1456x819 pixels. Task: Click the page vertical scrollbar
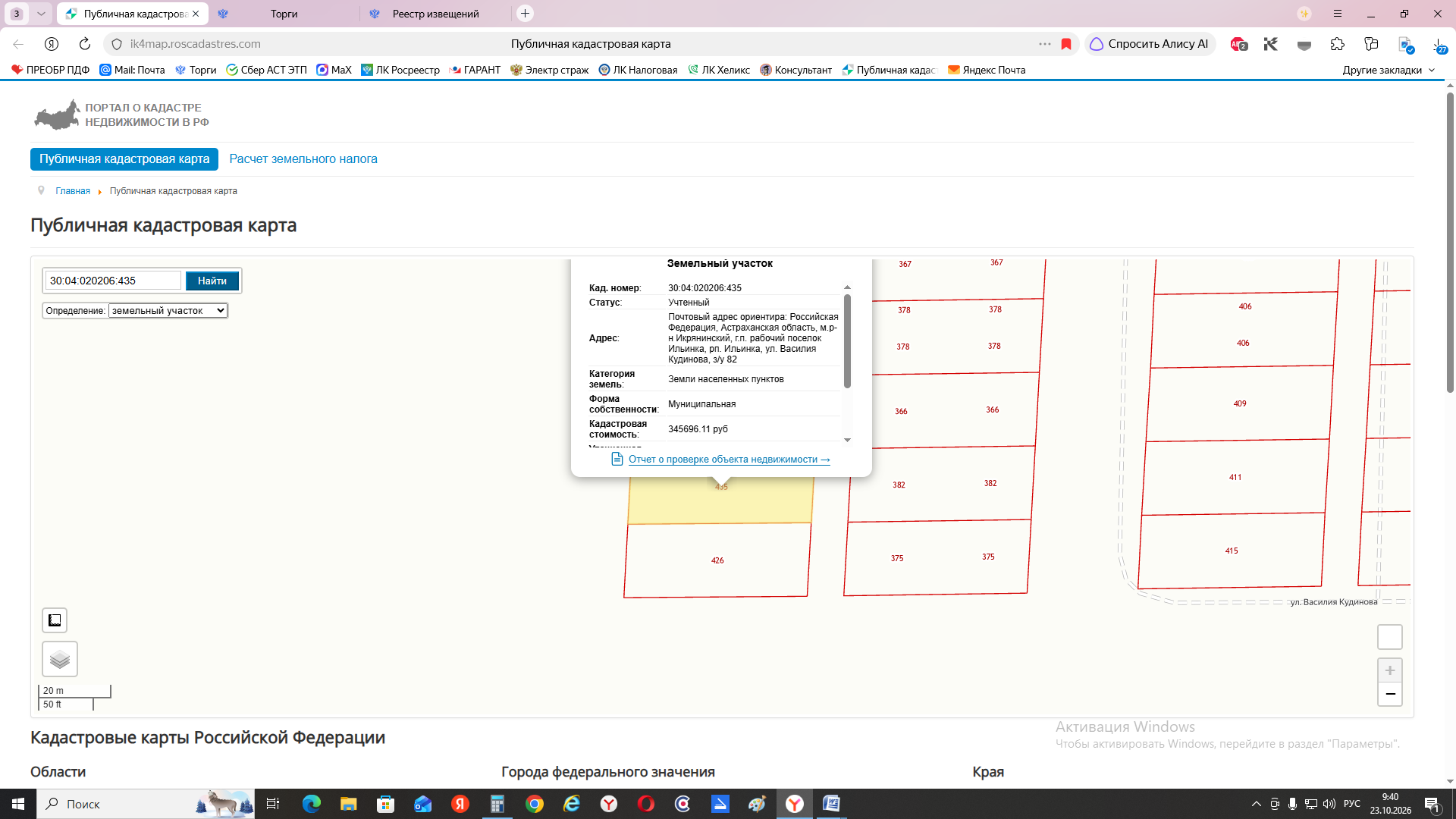[1450, 243]
